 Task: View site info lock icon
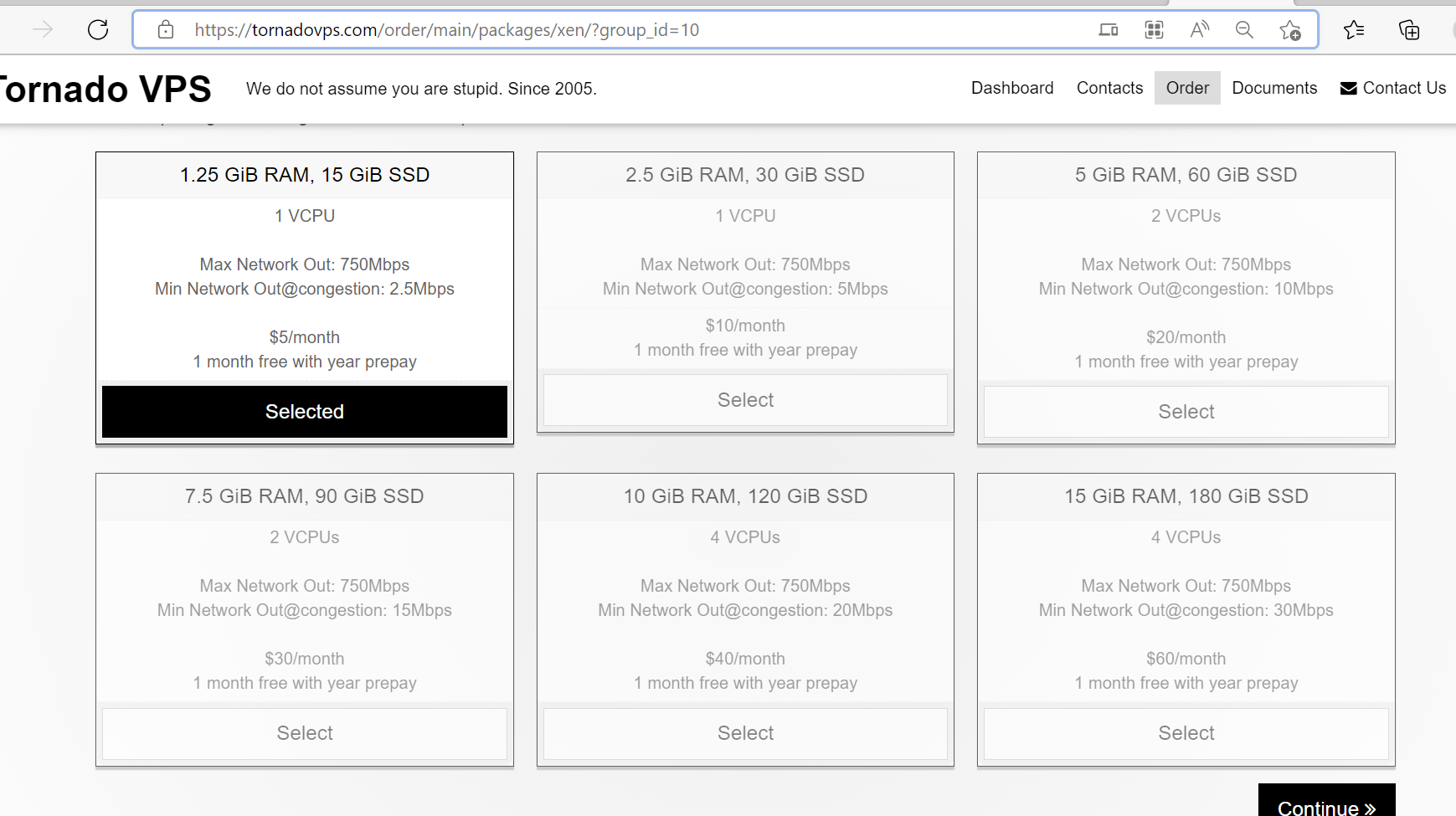coord(166,30)
